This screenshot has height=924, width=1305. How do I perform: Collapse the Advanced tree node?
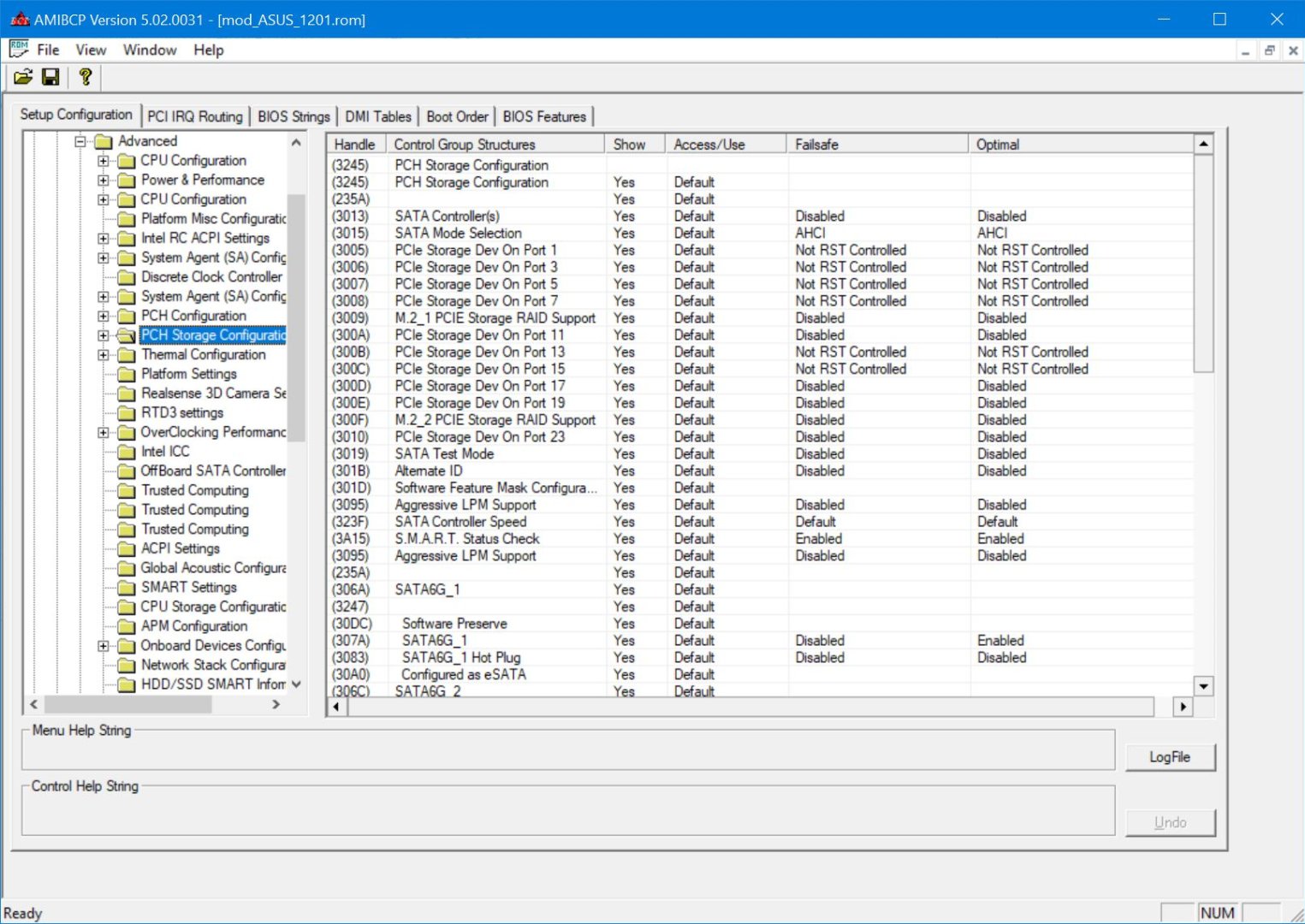(x=80, y=141)
